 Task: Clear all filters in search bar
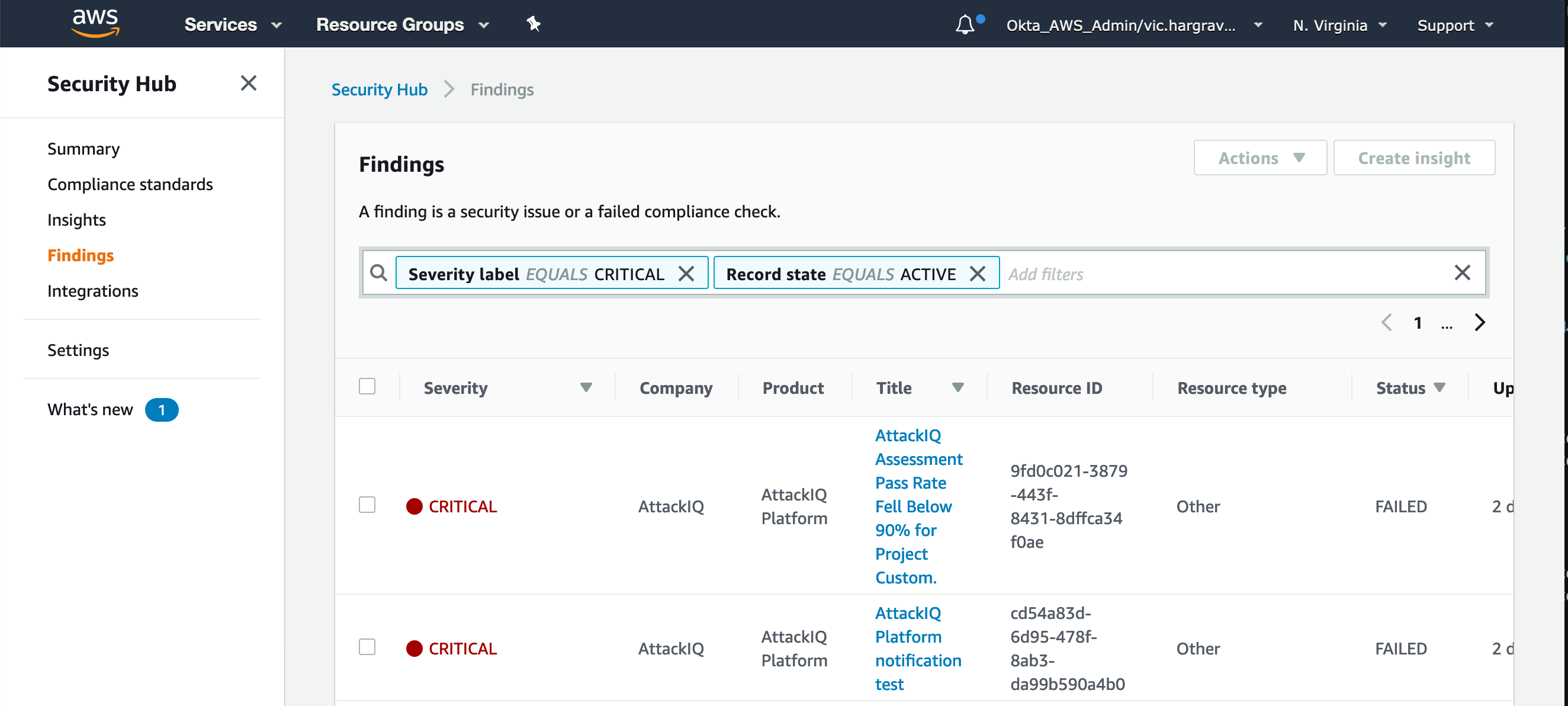tap(1462, 272)
